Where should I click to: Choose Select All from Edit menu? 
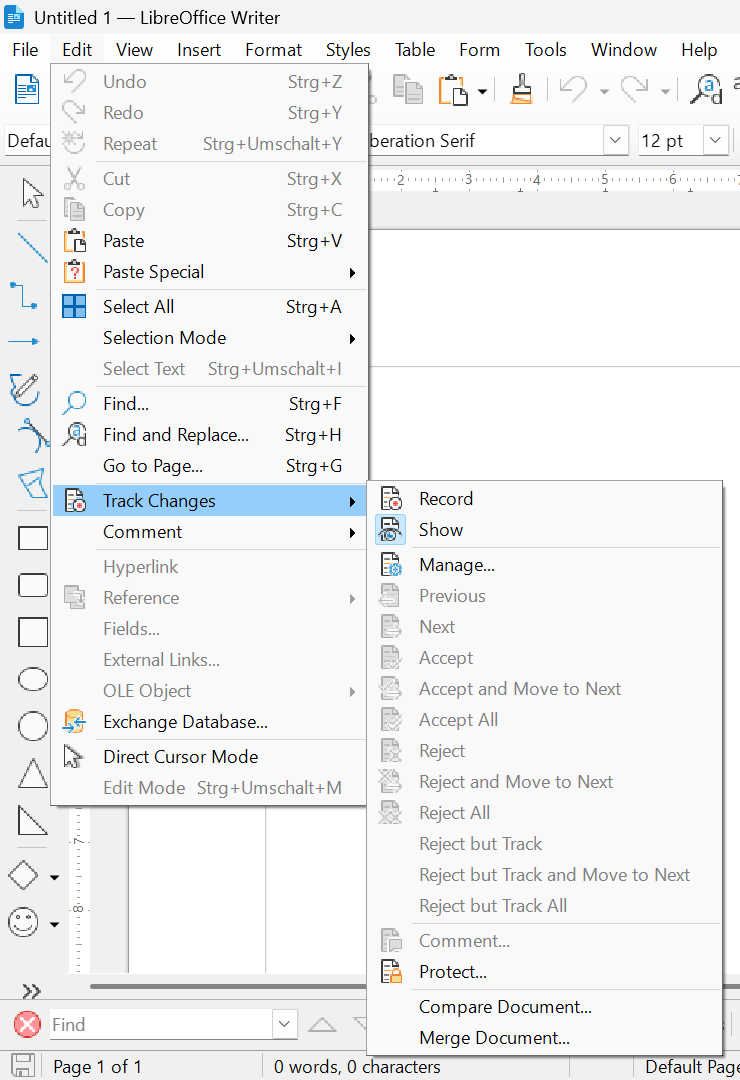pyautogui.click(x=138, y=307)
